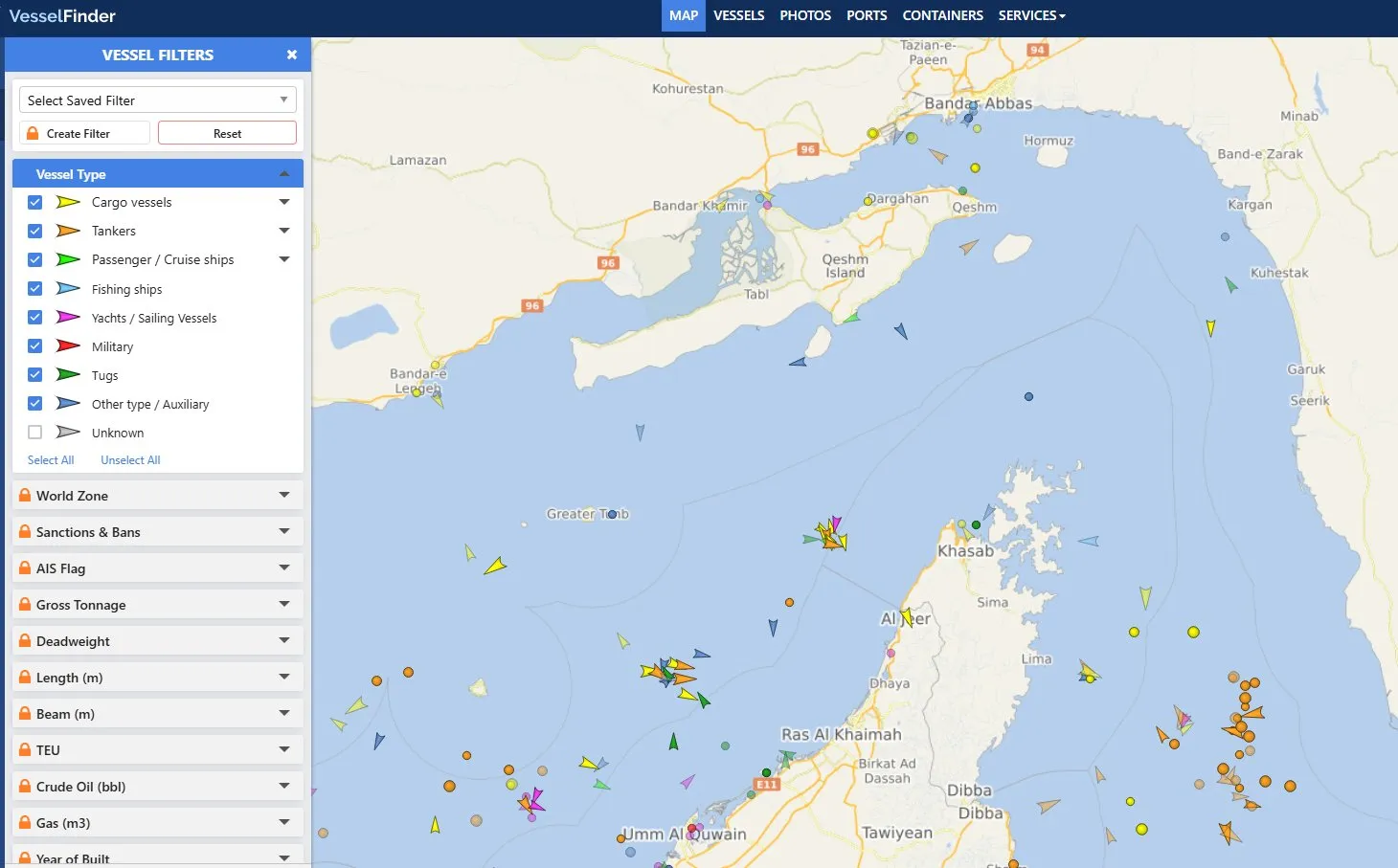Collapse the Vessel Type section
Image resolution: width=1398 pixels, height=868 pixels.
point(284,173)
